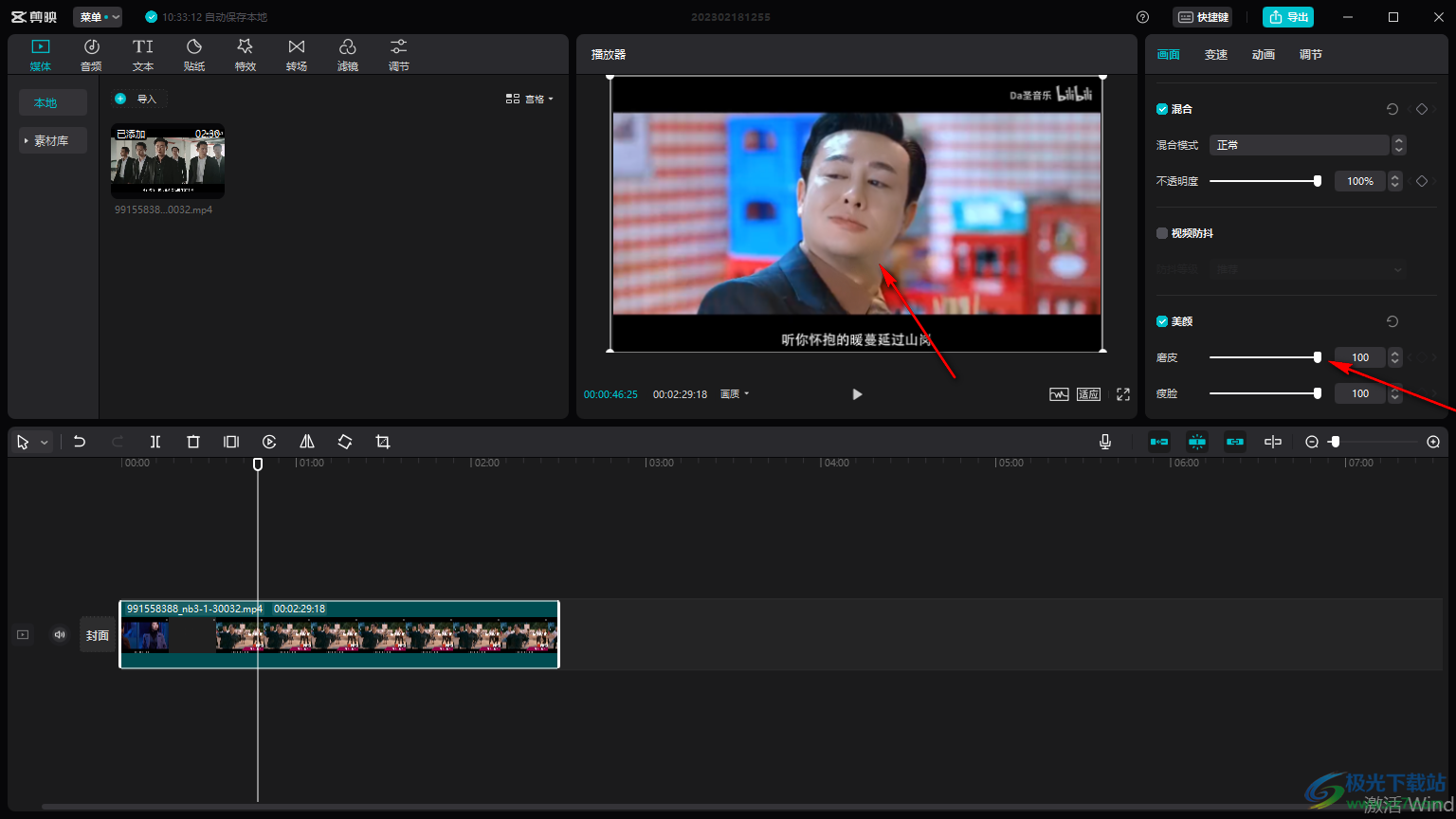The width and height of the screenshot is (1456, 819).
Task: Split clip at playhead
Action: click(155, 442)
